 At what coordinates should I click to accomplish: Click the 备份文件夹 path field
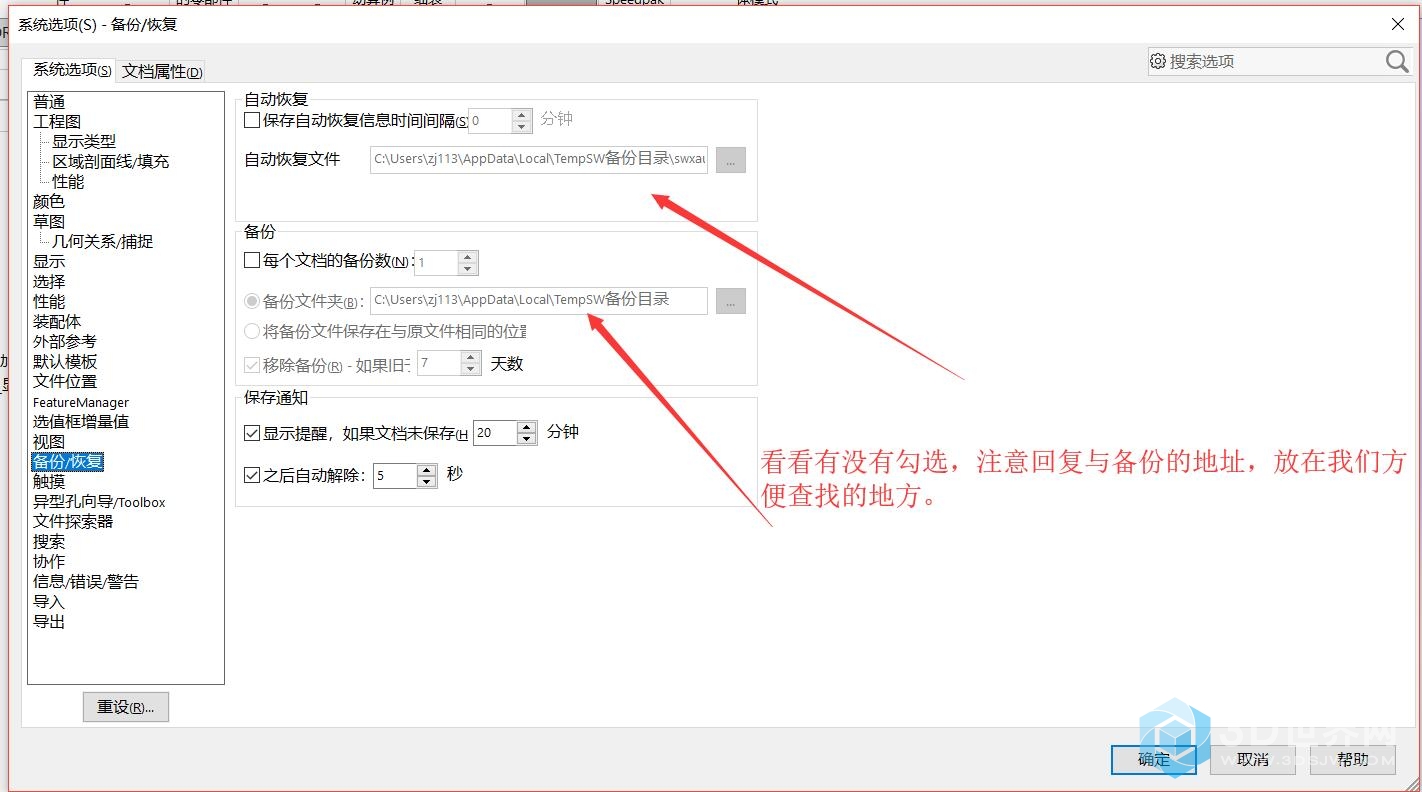point(539,300)
